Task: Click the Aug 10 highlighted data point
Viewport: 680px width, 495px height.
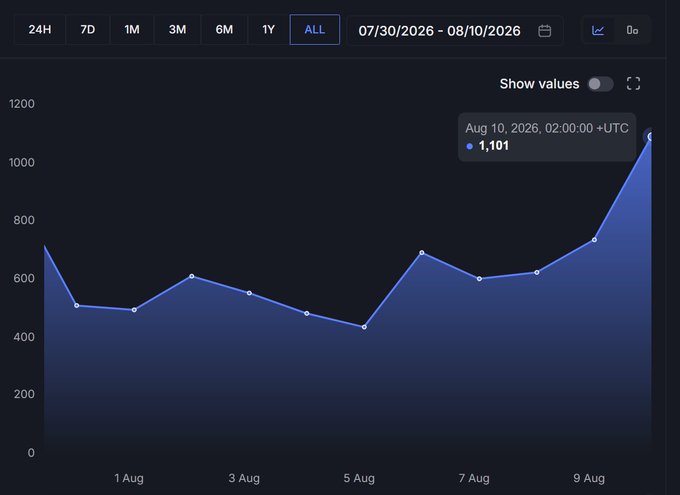Action: 650,137
